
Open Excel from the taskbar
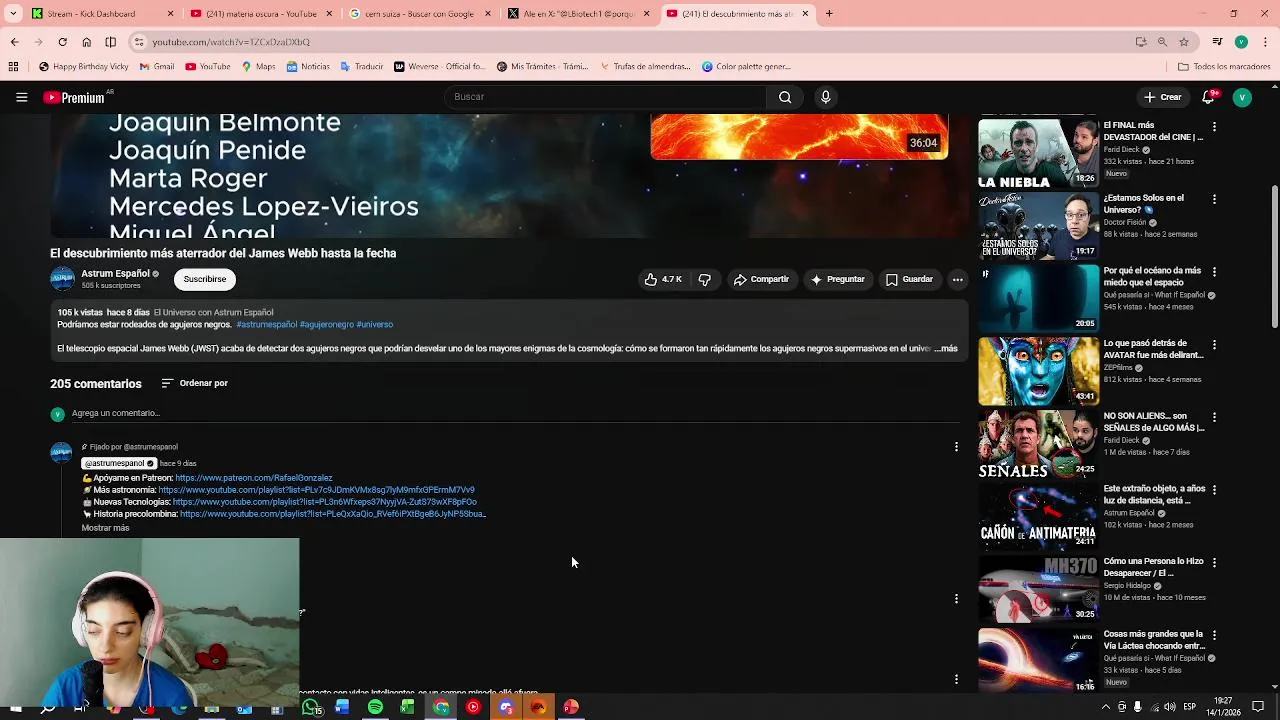point(407,707)
